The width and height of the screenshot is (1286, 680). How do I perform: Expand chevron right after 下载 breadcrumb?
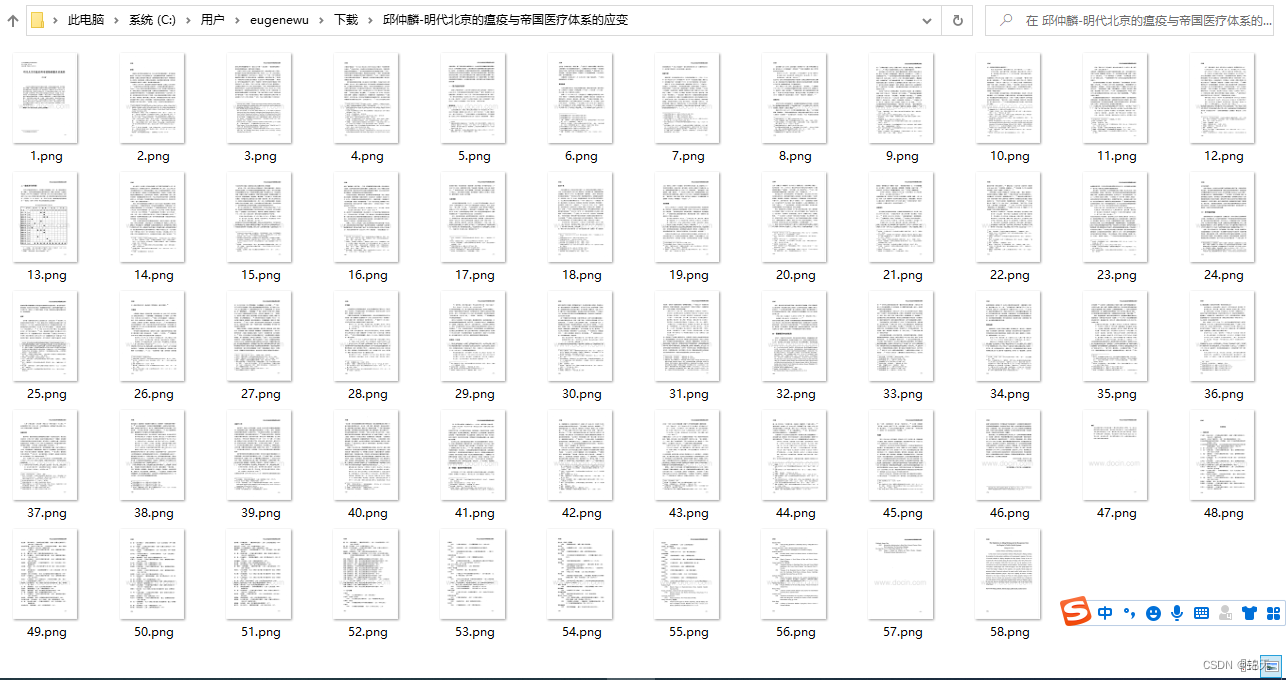371,20
